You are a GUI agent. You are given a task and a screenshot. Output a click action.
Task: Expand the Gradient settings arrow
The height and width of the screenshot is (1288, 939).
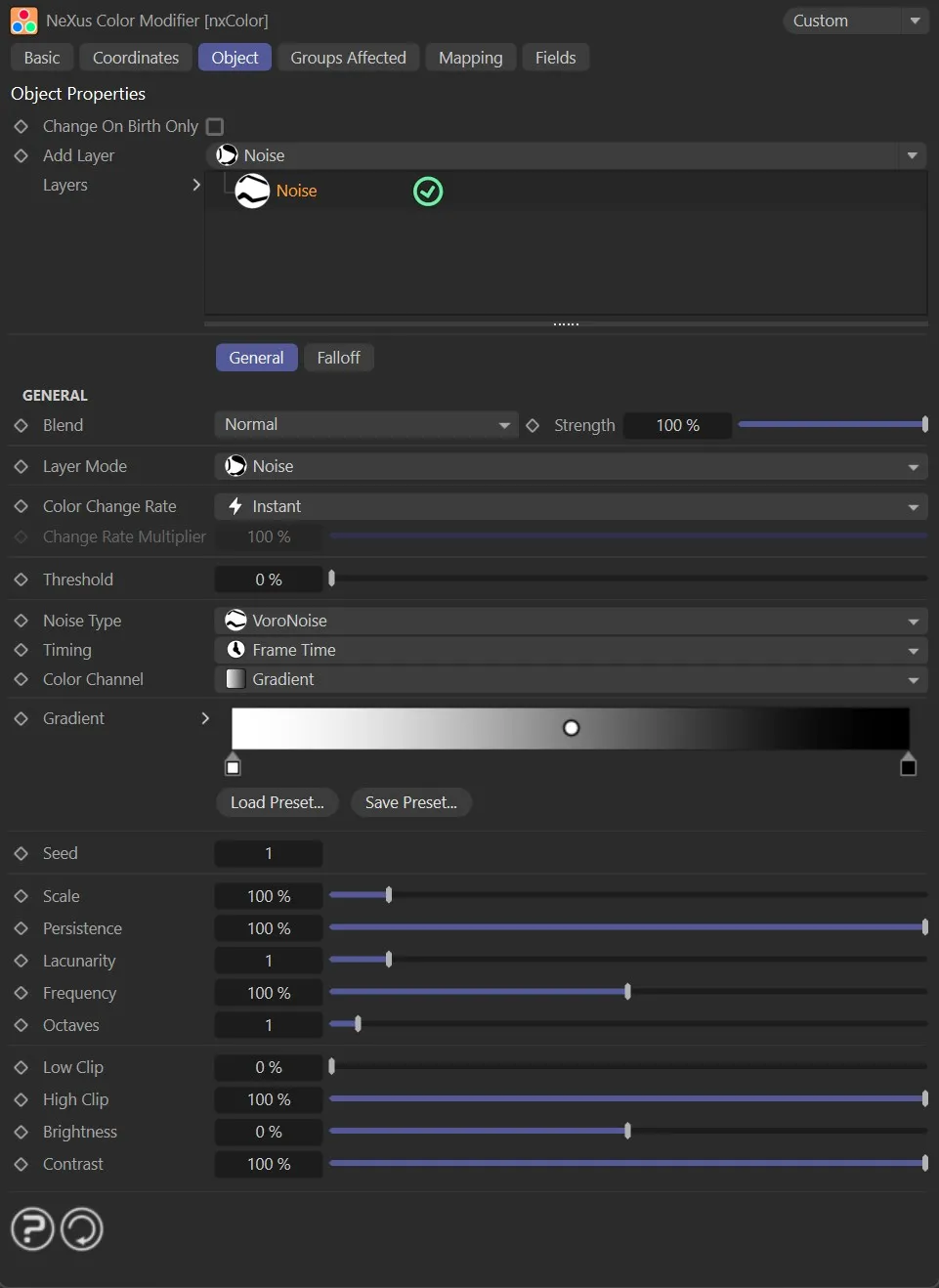pyautogui.click(x=205, y=719)
